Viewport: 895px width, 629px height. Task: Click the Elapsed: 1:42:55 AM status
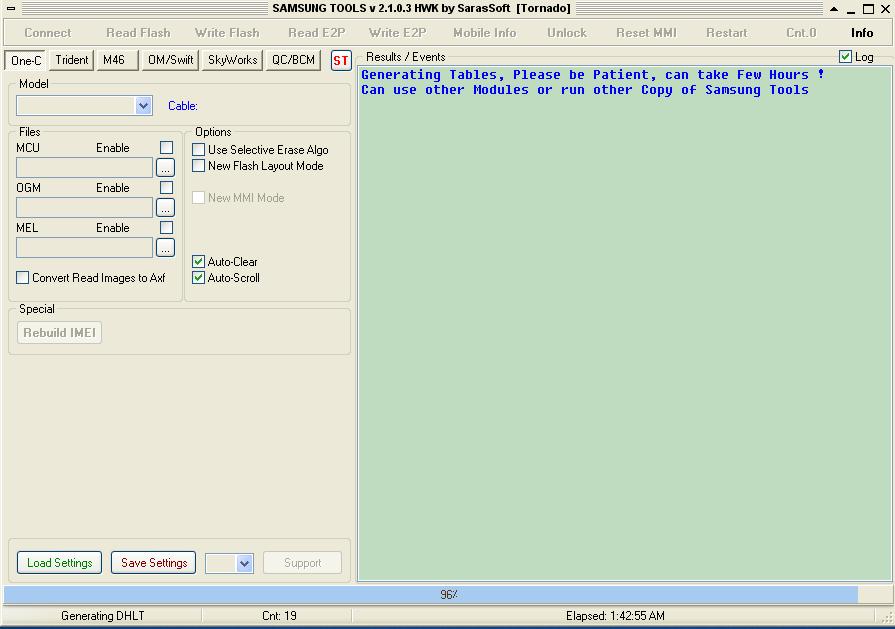(615, 616)
